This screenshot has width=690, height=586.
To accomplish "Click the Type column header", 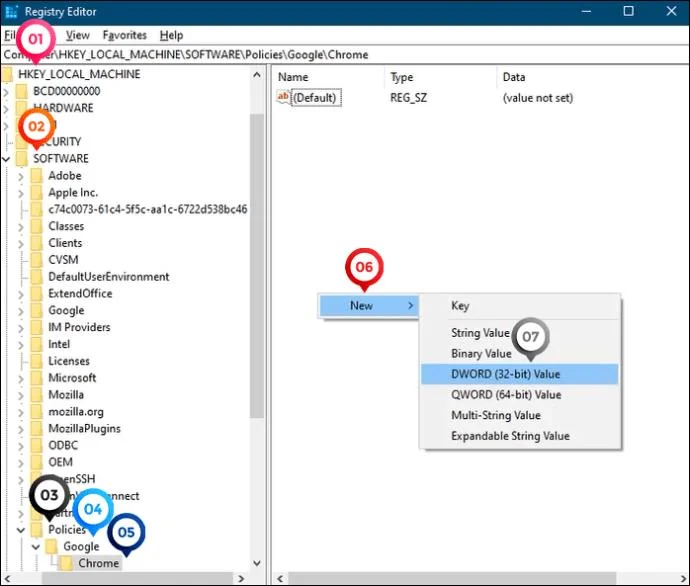I will [402, 77].
